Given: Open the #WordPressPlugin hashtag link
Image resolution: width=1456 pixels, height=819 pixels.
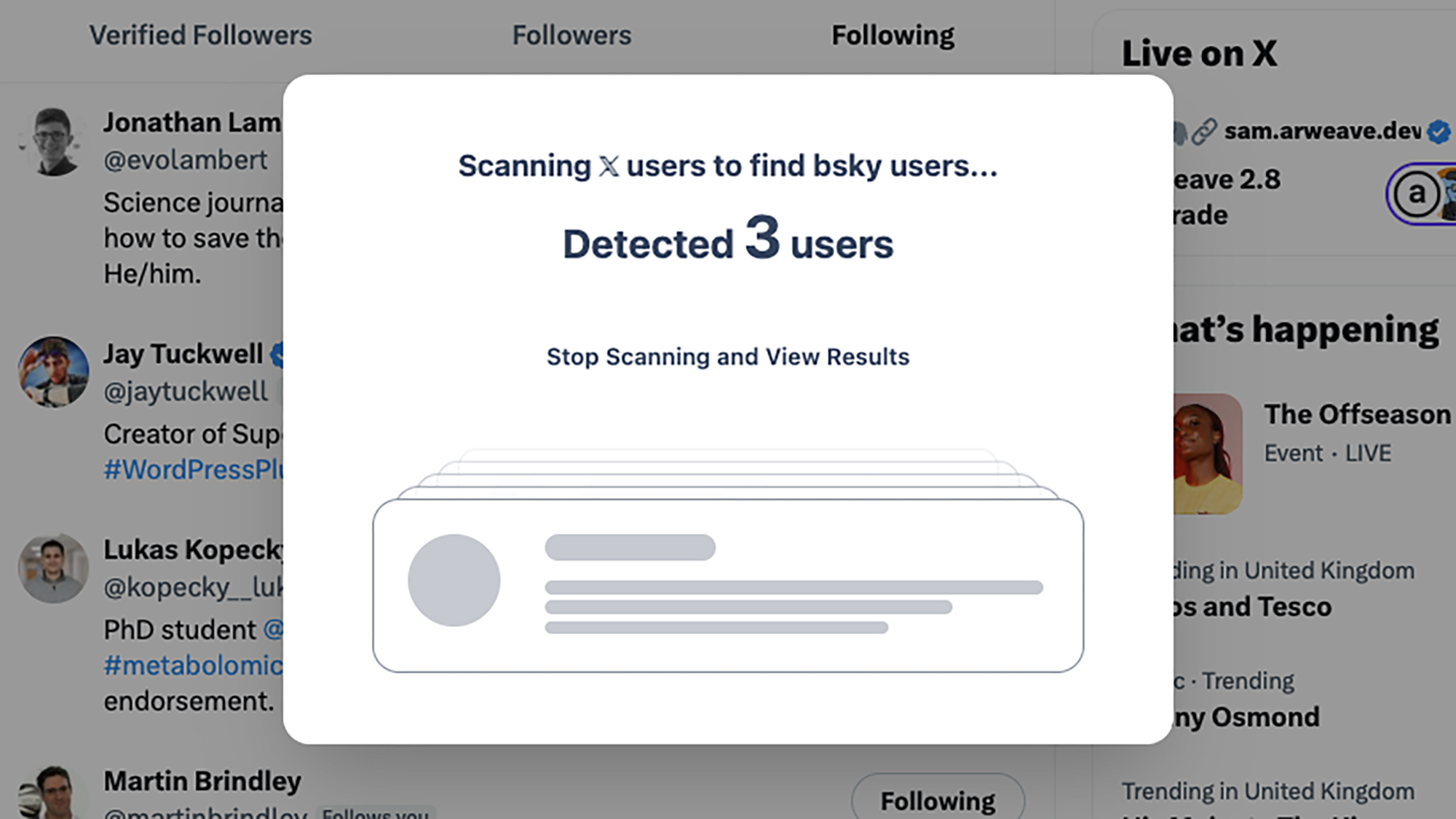Looking at the screenshot, I should [193, 470].
